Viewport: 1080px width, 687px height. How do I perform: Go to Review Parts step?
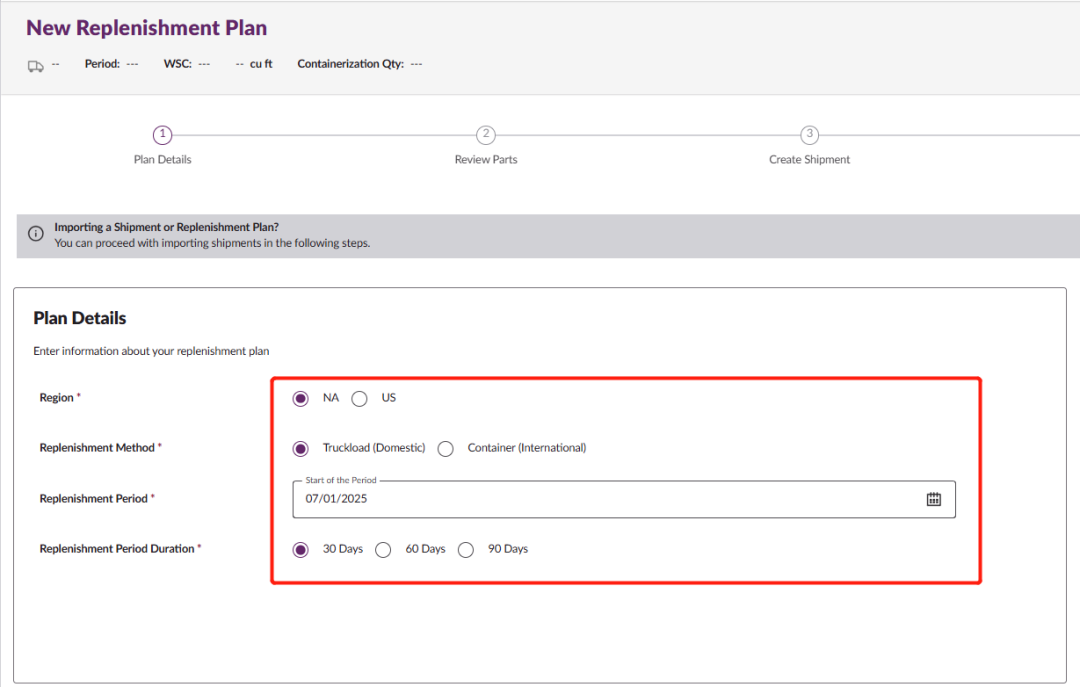point(486,160)
